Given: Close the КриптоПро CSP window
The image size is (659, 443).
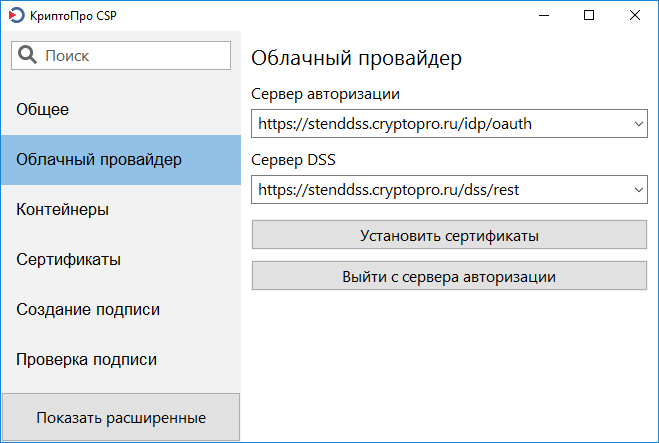Looking at the screenshot, I should tap(635, 15).
